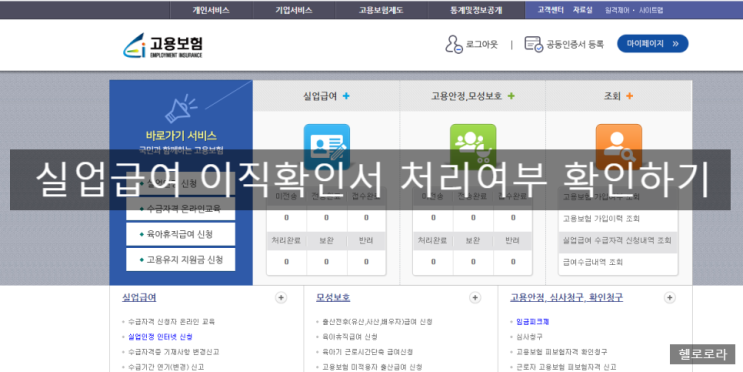
Task: Click the 원격제어 link
Action: tap(617, 10)
